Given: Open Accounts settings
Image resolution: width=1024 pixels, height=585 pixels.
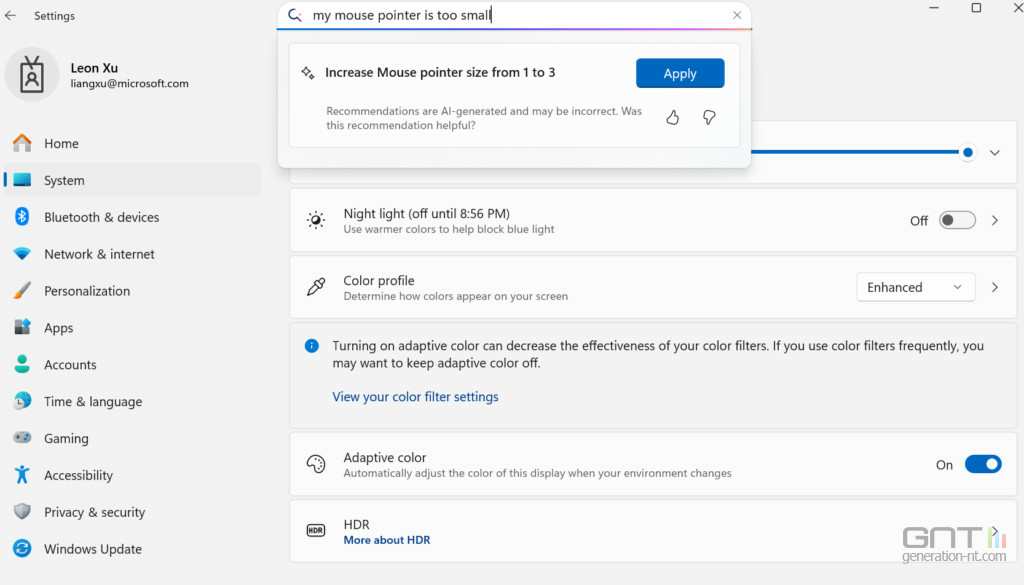Looking at the screenshot, I should point(133,364).
